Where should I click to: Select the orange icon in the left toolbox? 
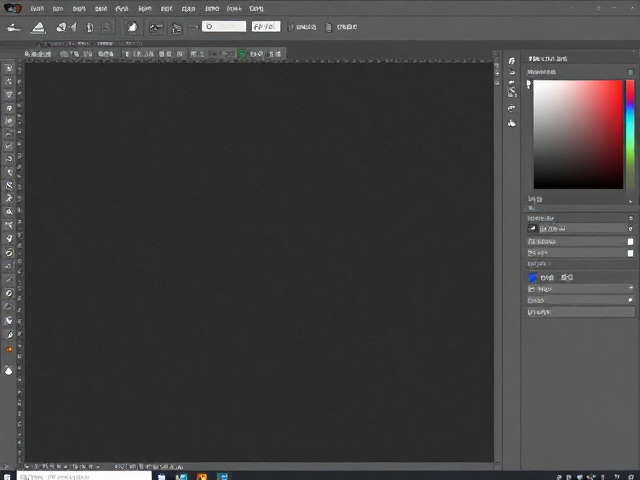point(9,349)
